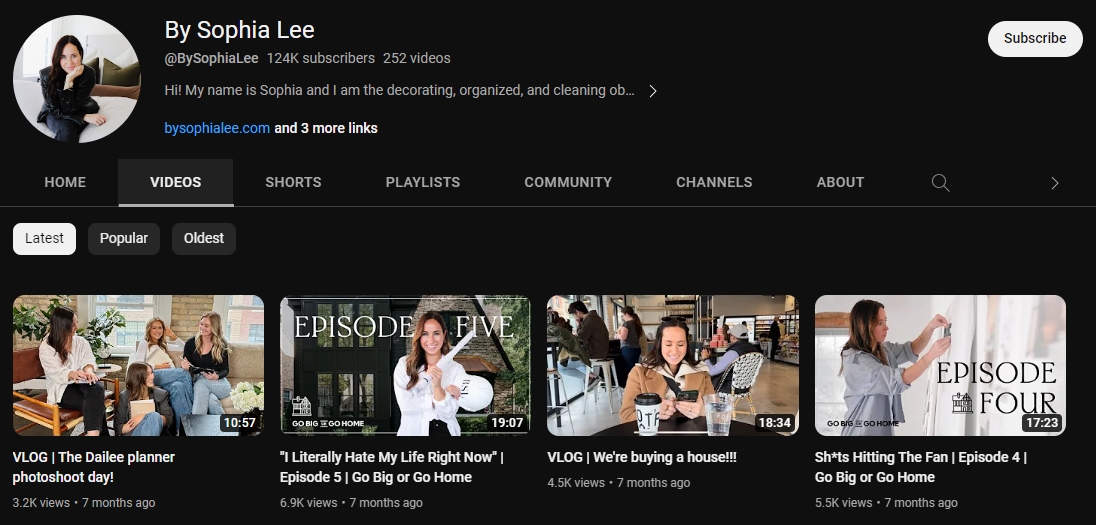Click the 19:07 duration badge
1096x525 pixels.
tap(507, 422)
